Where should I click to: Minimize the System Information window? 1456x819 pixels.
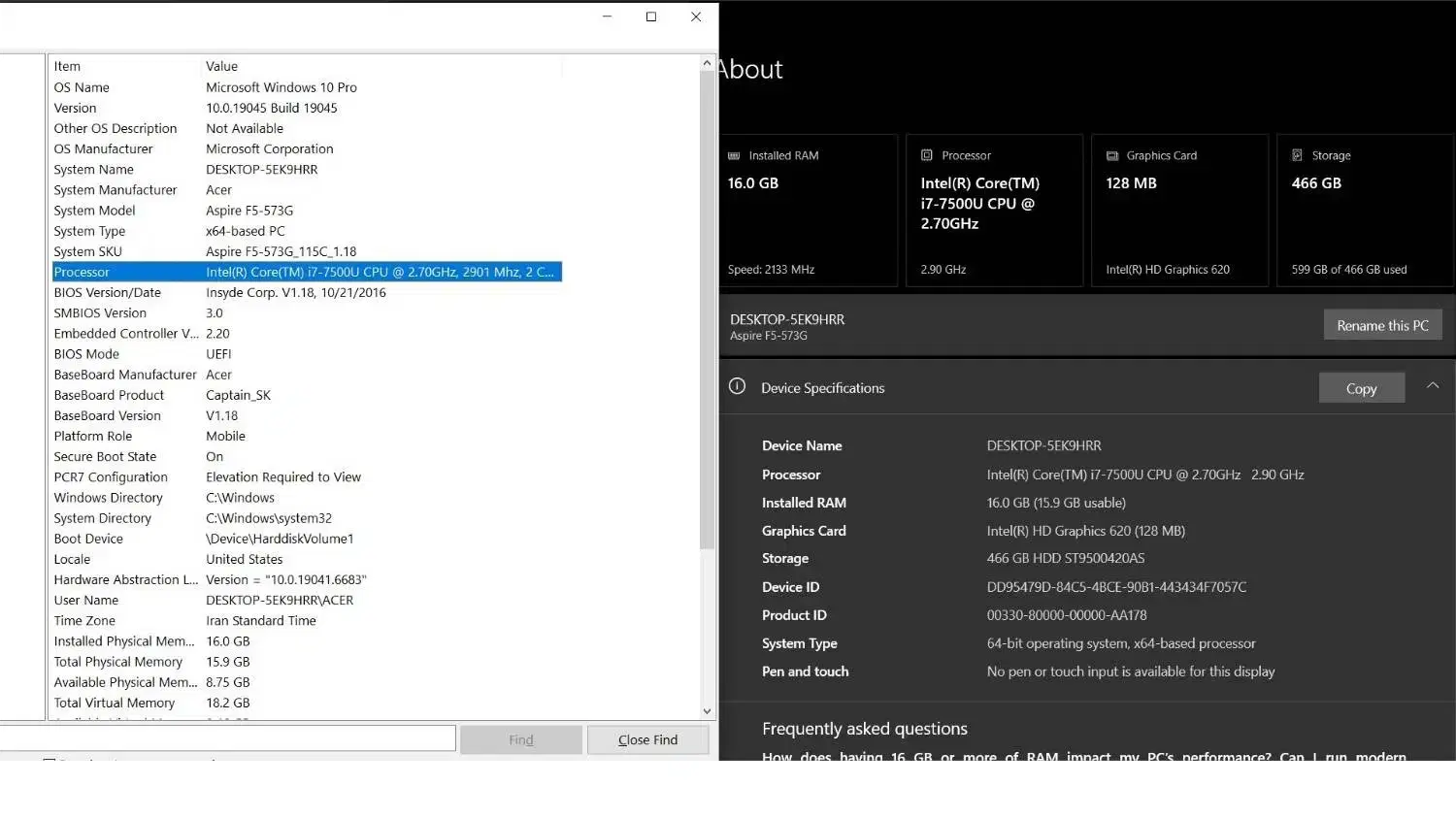coord(607,16)
